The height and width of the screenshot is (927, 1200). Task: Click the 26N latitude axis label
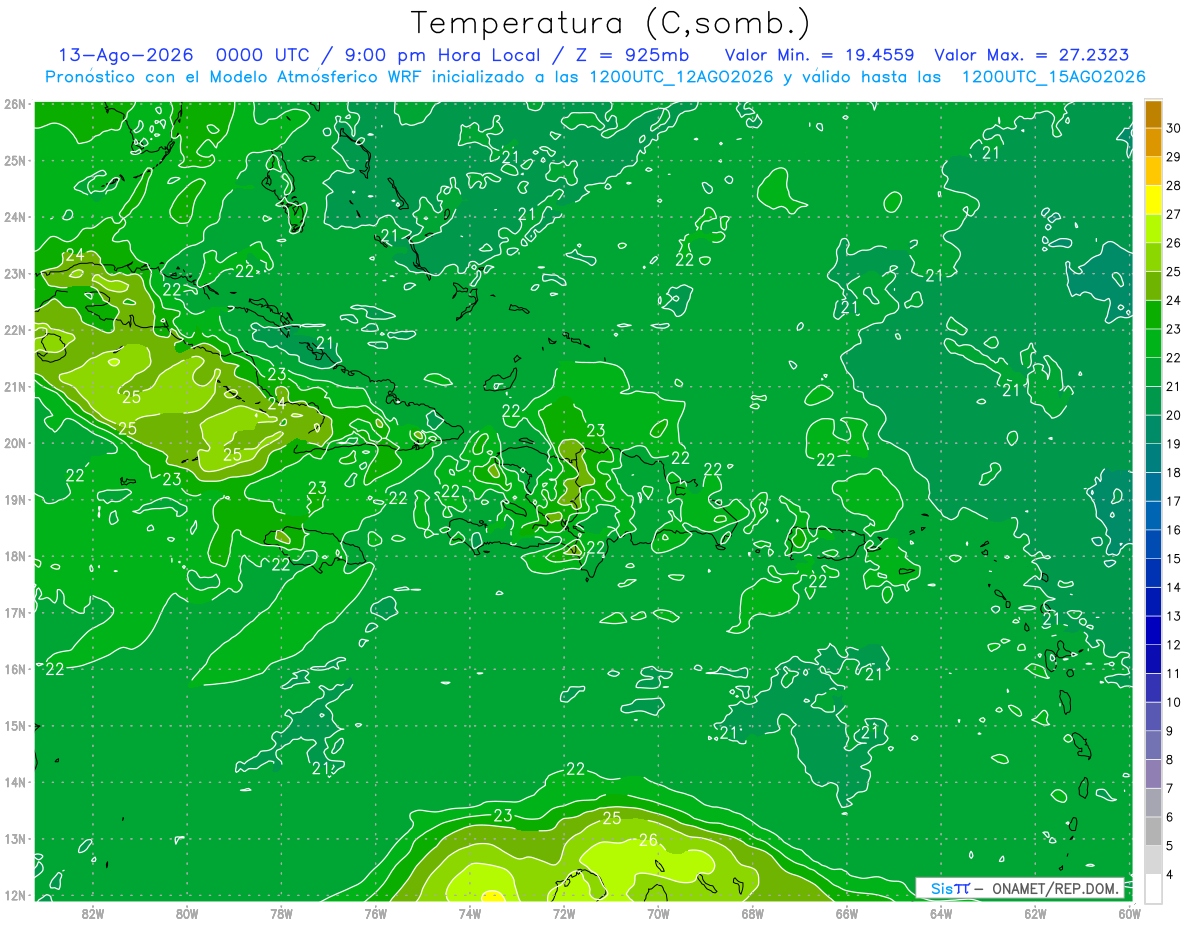(x=15, y=104)
